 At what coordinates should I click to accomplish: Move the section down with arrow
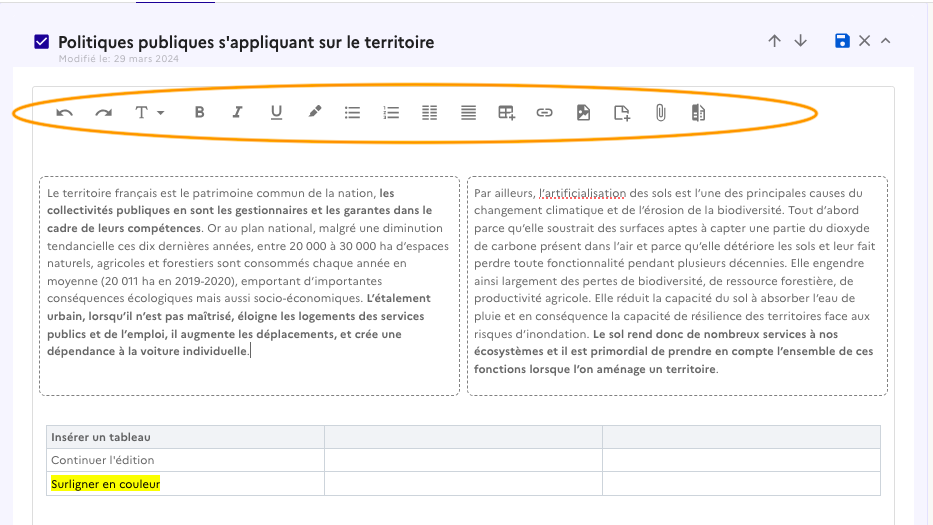coord(800,41)
